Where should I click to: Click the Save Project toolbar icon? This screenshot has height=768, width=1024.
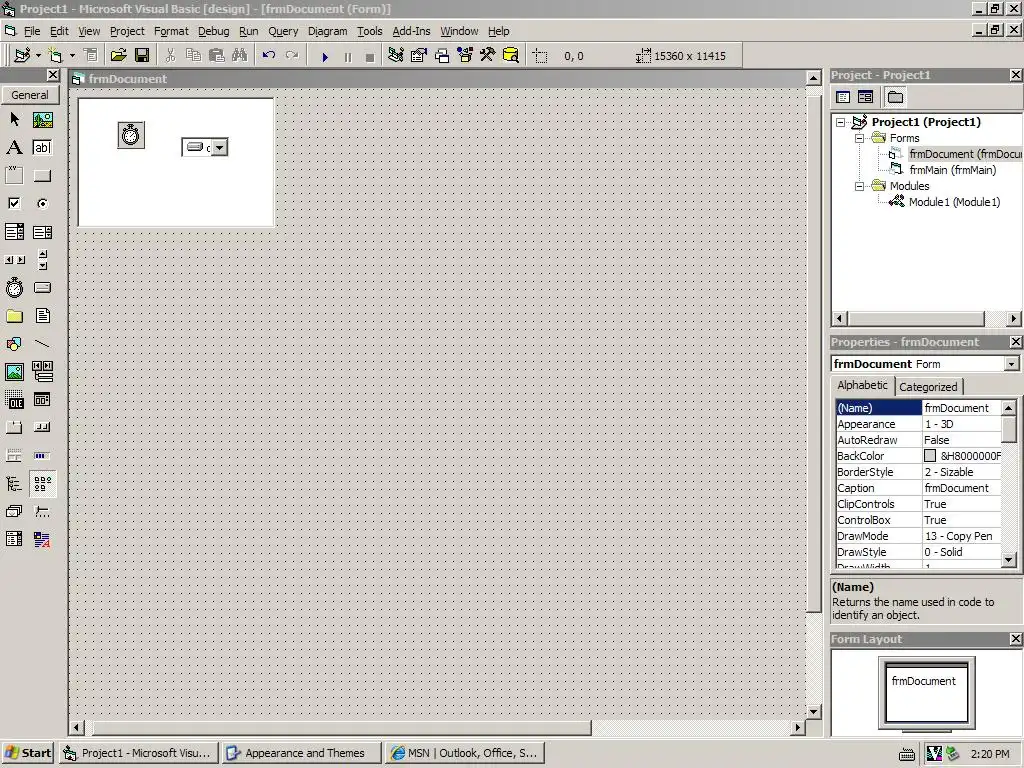pos(142,56)
